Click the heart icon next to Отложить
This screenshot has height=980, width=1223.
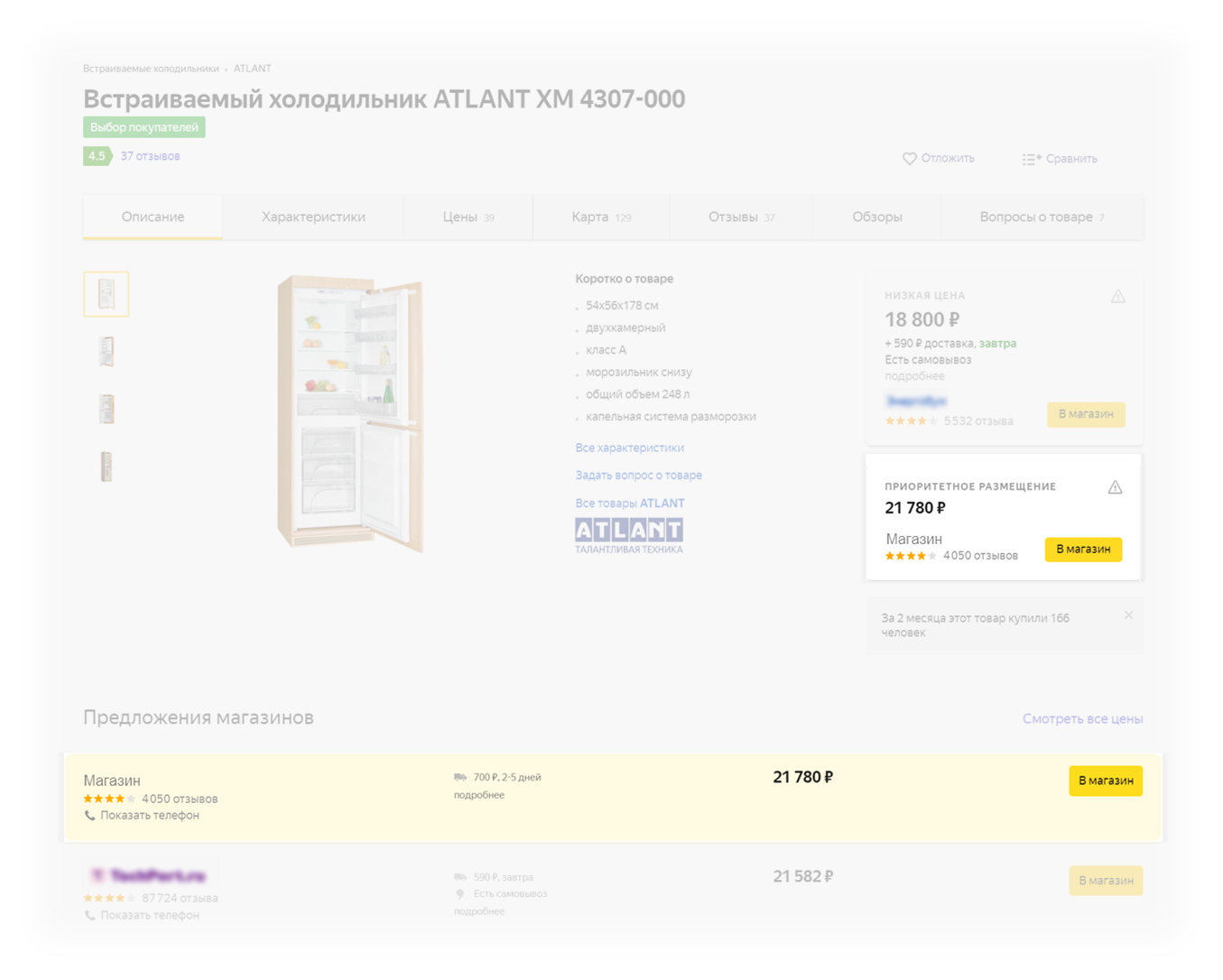[x=910, y=158]
